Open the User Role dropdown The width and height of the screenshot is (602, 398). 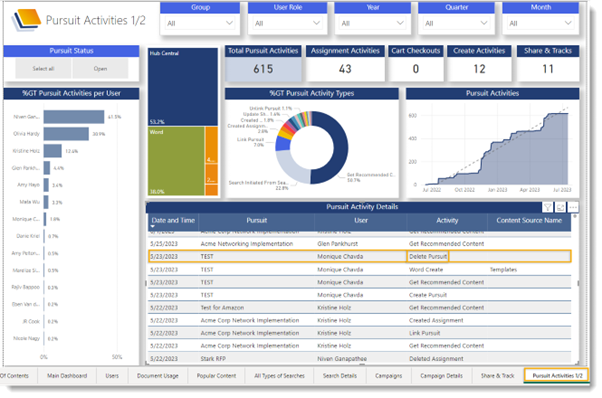tap(288, 23)
